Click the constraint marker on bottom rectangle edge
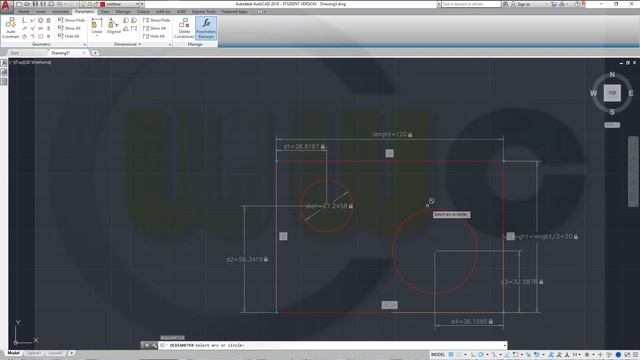The height and width of the screenshot is (360, 640). pos(389,305)
